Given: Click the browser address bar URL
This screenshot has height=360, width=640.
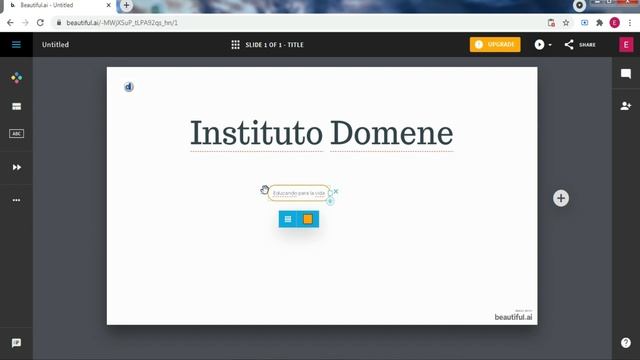Looking at the screenshot, I should pyautogui.click(x=122, y=23).
